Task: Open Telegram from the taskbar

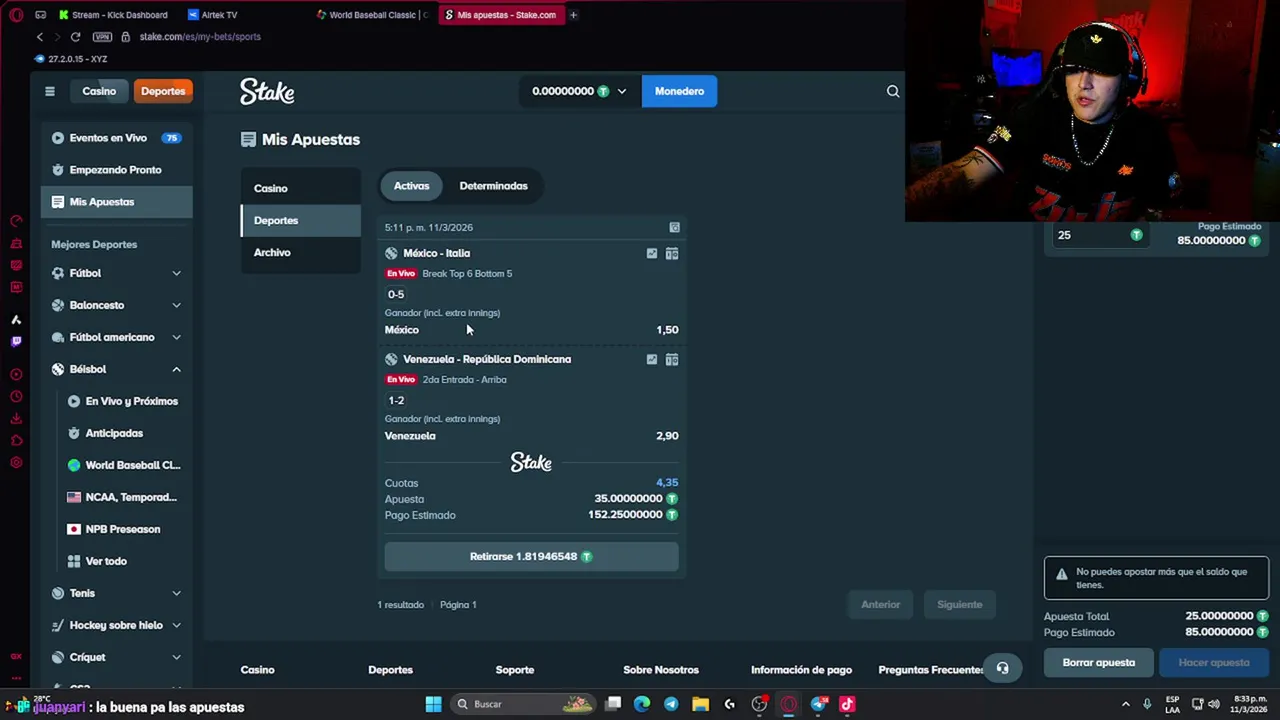Action: click(x=671, y=704)
